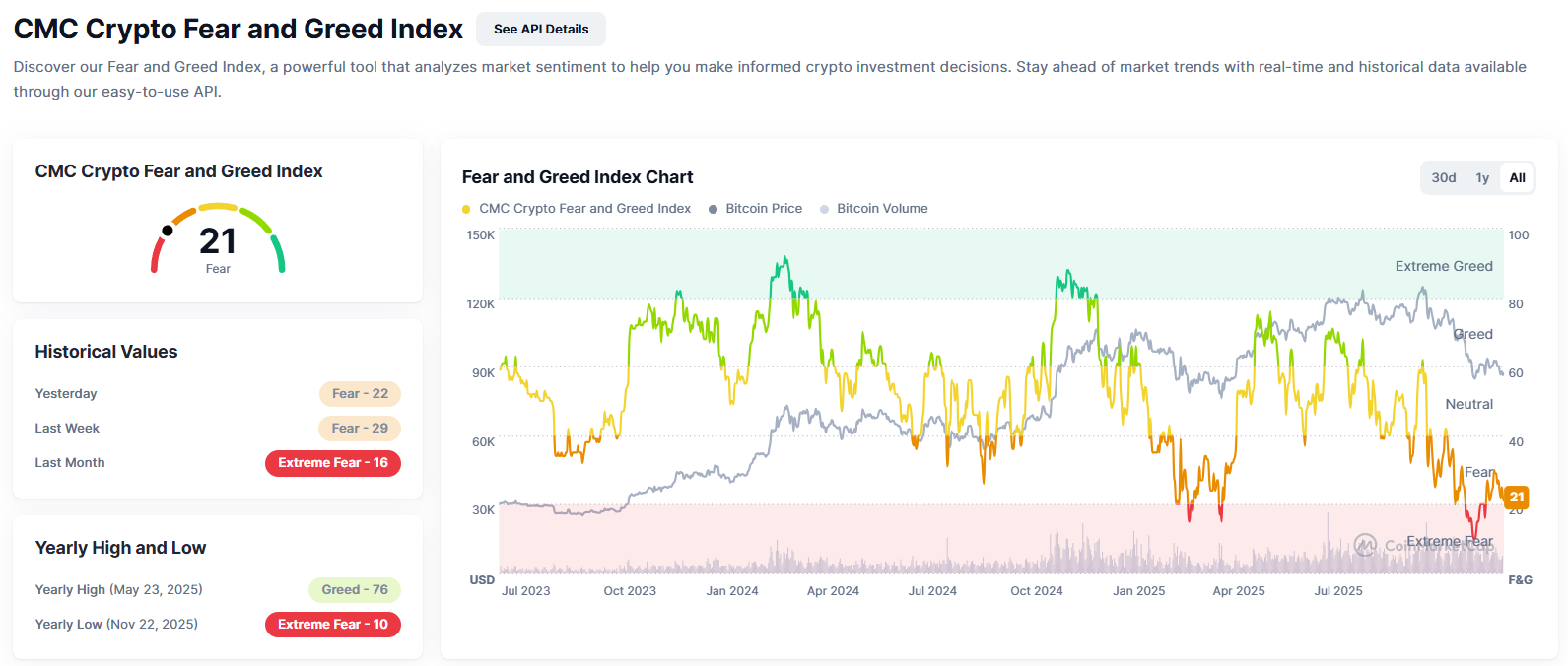Click the black needle dot on gauge
1568x666 pixels.
click(168, 231)
